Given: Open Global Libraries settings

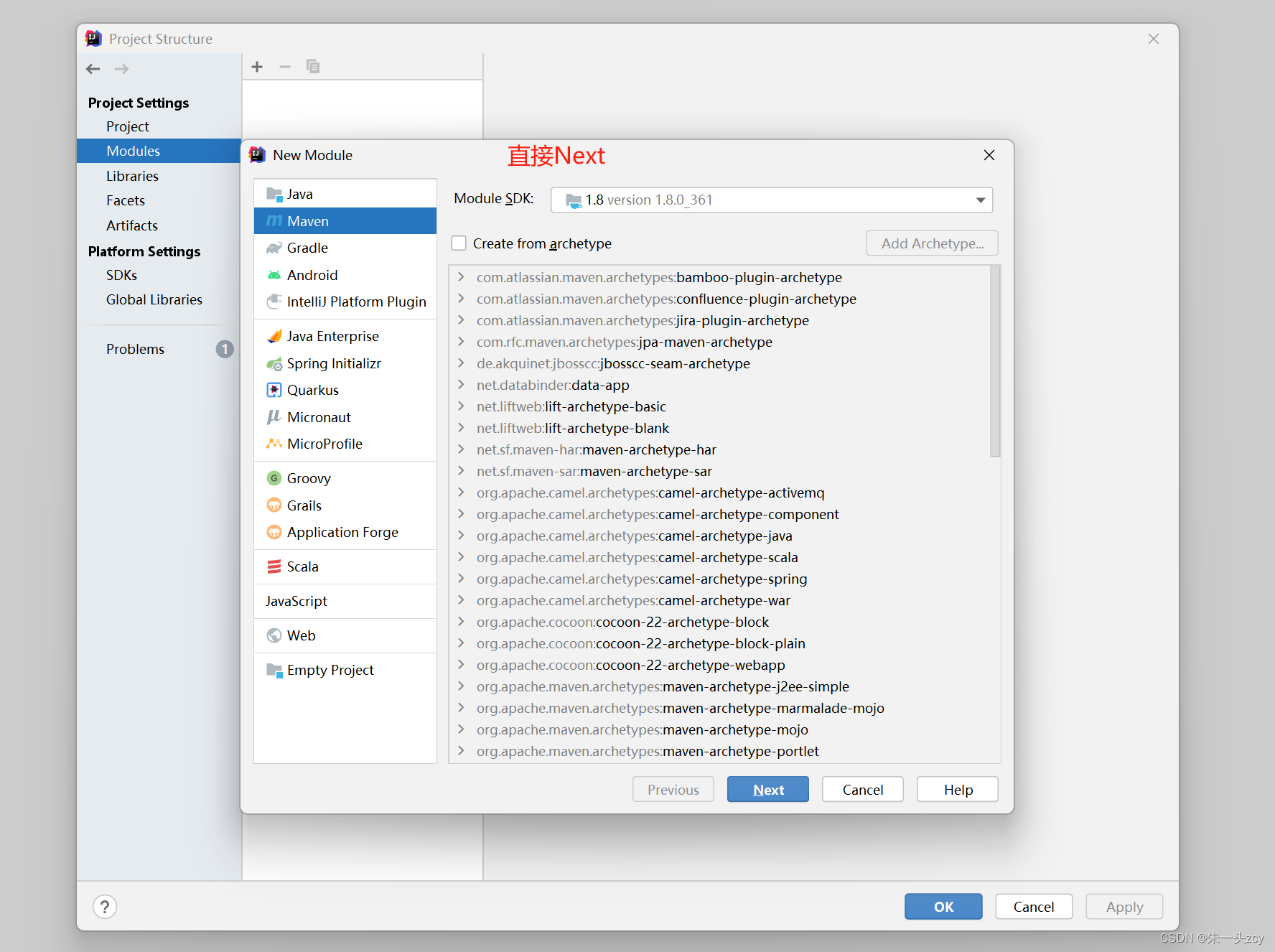Looking at the screenshot, I should click(159, 299).
